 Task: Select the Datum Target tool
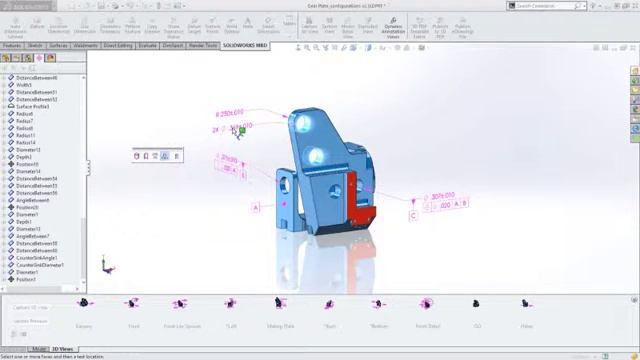194,26
